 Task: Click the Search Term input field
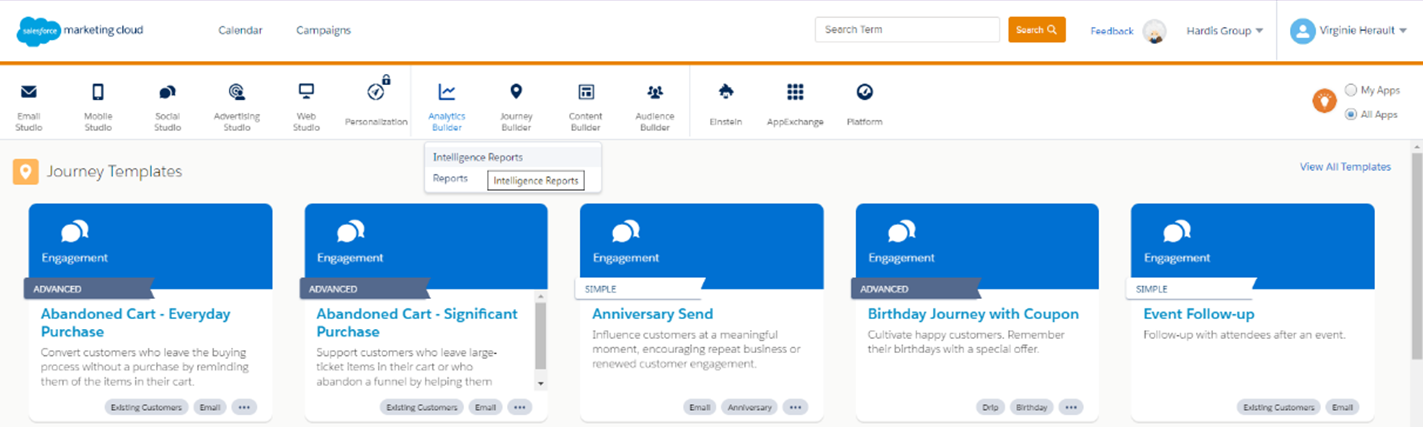coord(907,30)
